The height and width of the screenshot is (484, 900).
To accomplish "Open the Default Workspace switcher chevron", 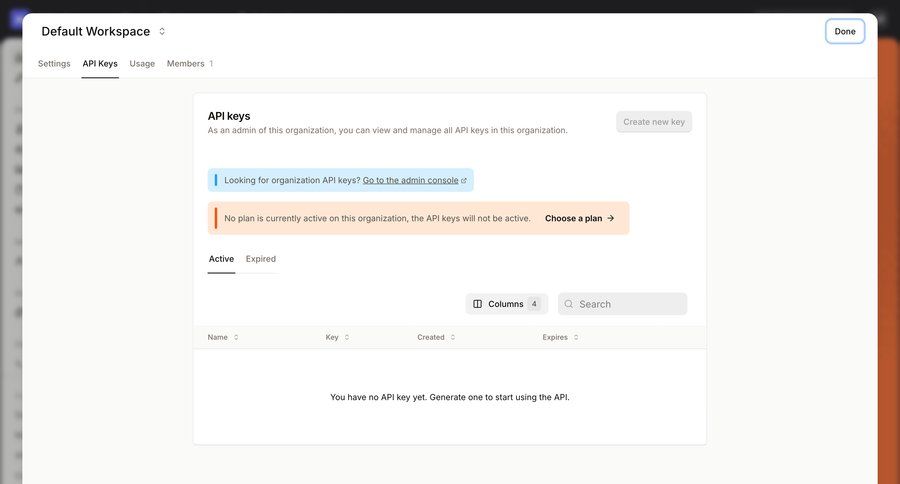I will pyautogui.click(x=162, y=32).
